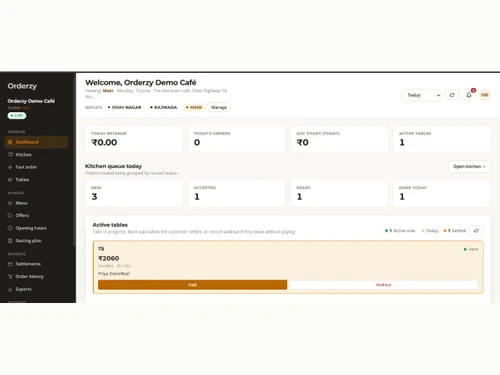Click the '1 Settled' indicator

(455, 231)
